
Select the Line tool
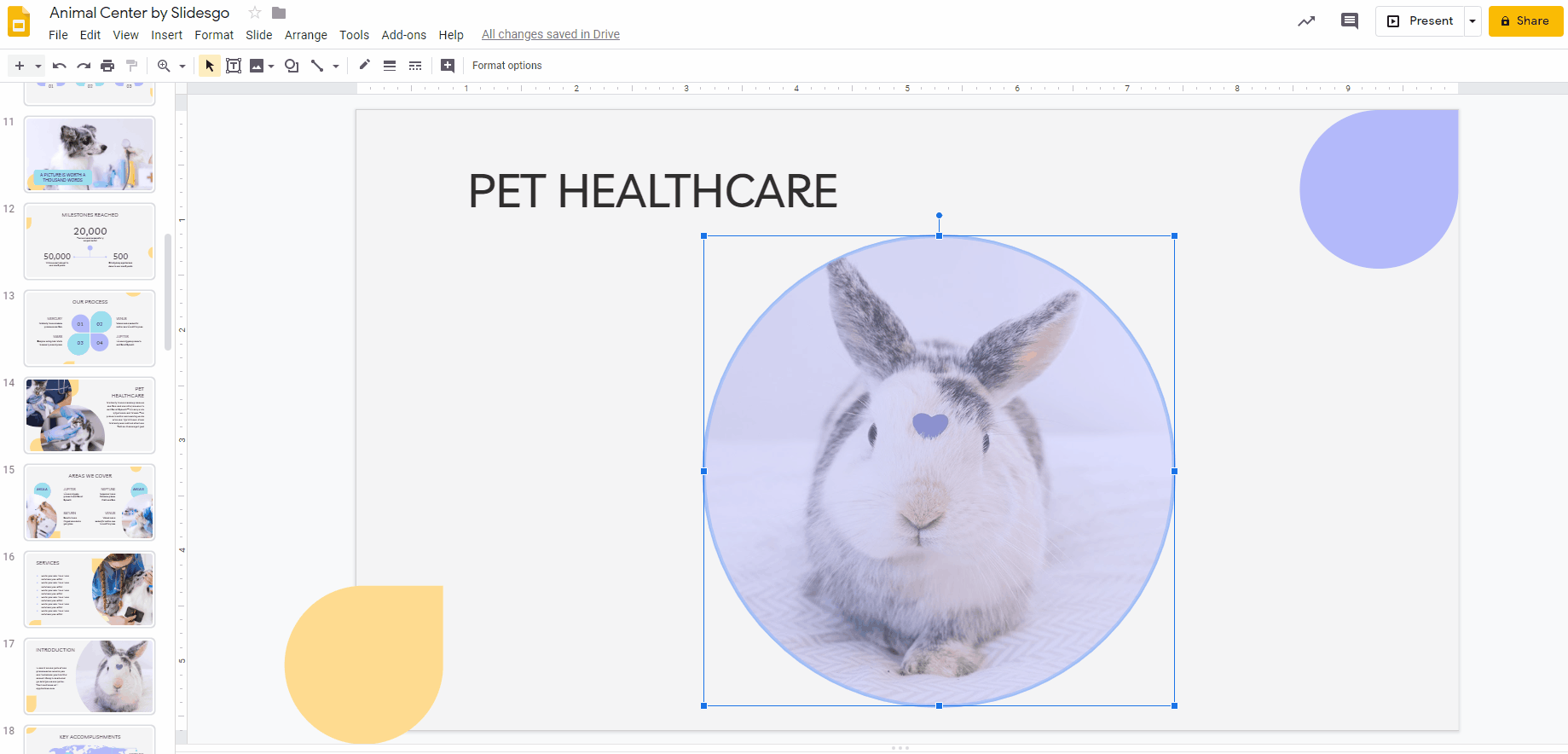pos(317,66)
